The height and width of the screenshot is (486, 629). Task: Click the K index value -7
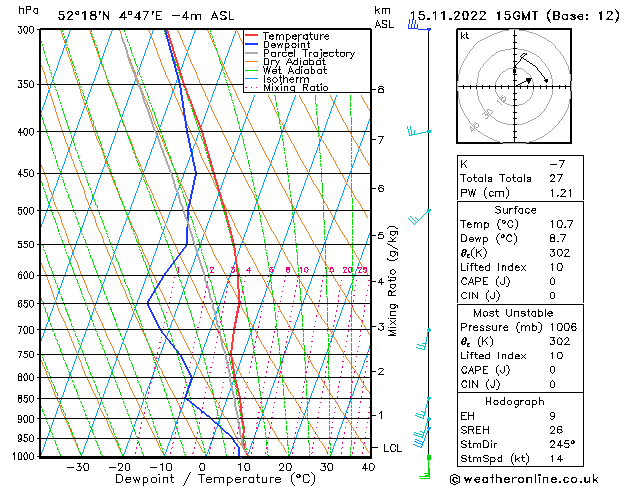pyautogui.click(x=557, y=164)
